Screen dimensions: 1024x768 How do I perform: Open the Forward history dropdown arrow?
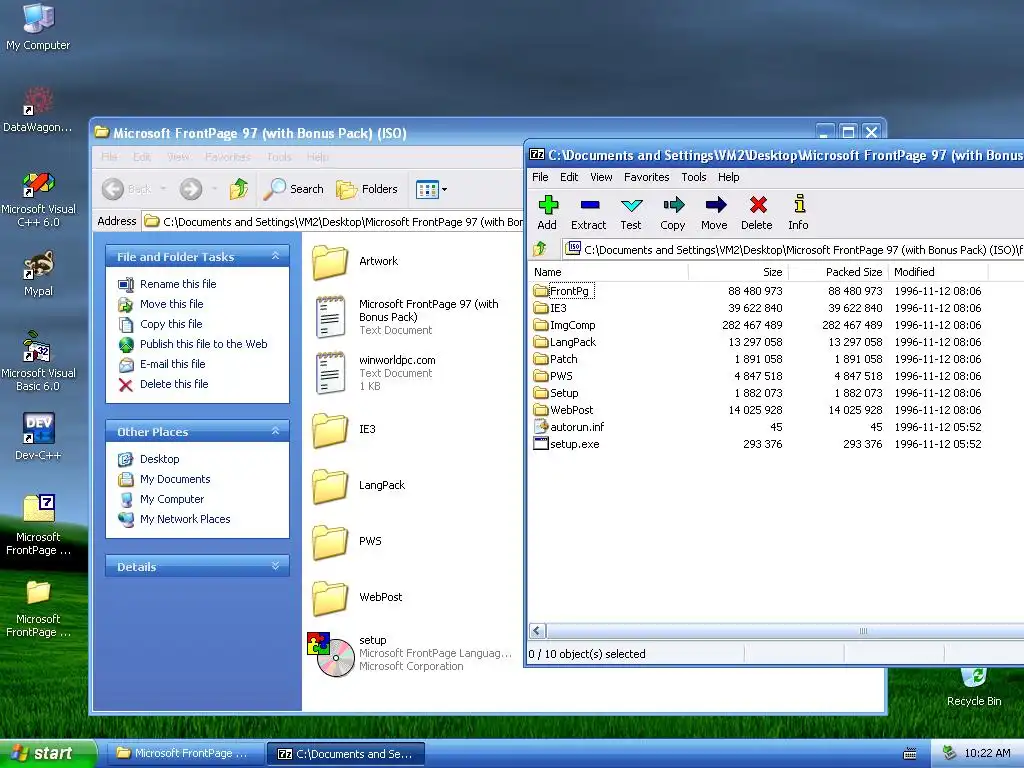214,189
